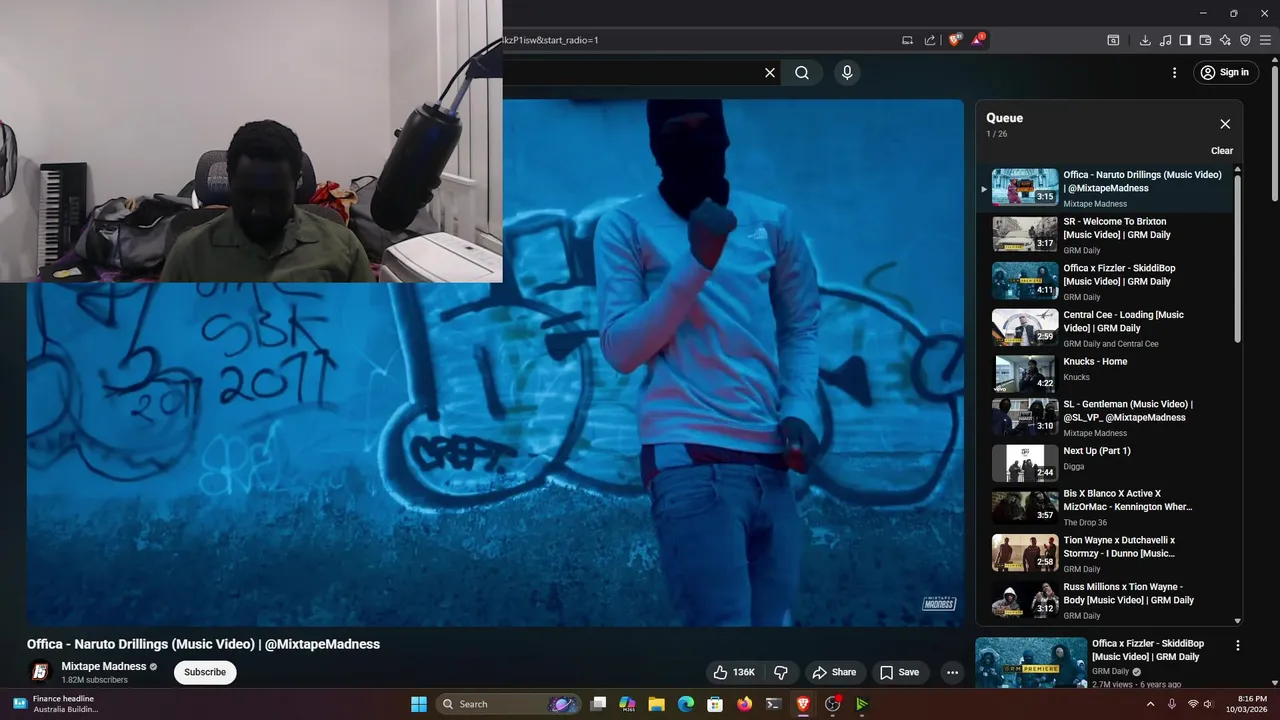Click the install app icon in address bar
Viewport: 1280px width, 720px height.
907,40
